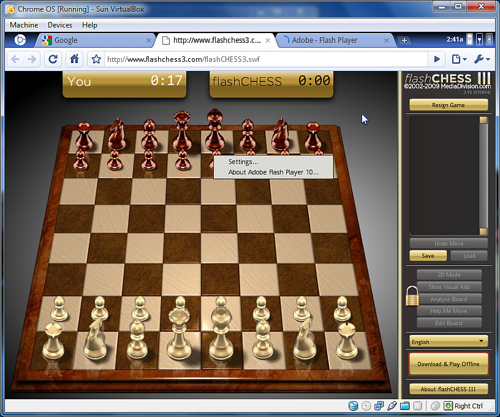This screenshot has height=417, width=500.
Task: Open the page menu dropdown
Action: coord(459,59)
